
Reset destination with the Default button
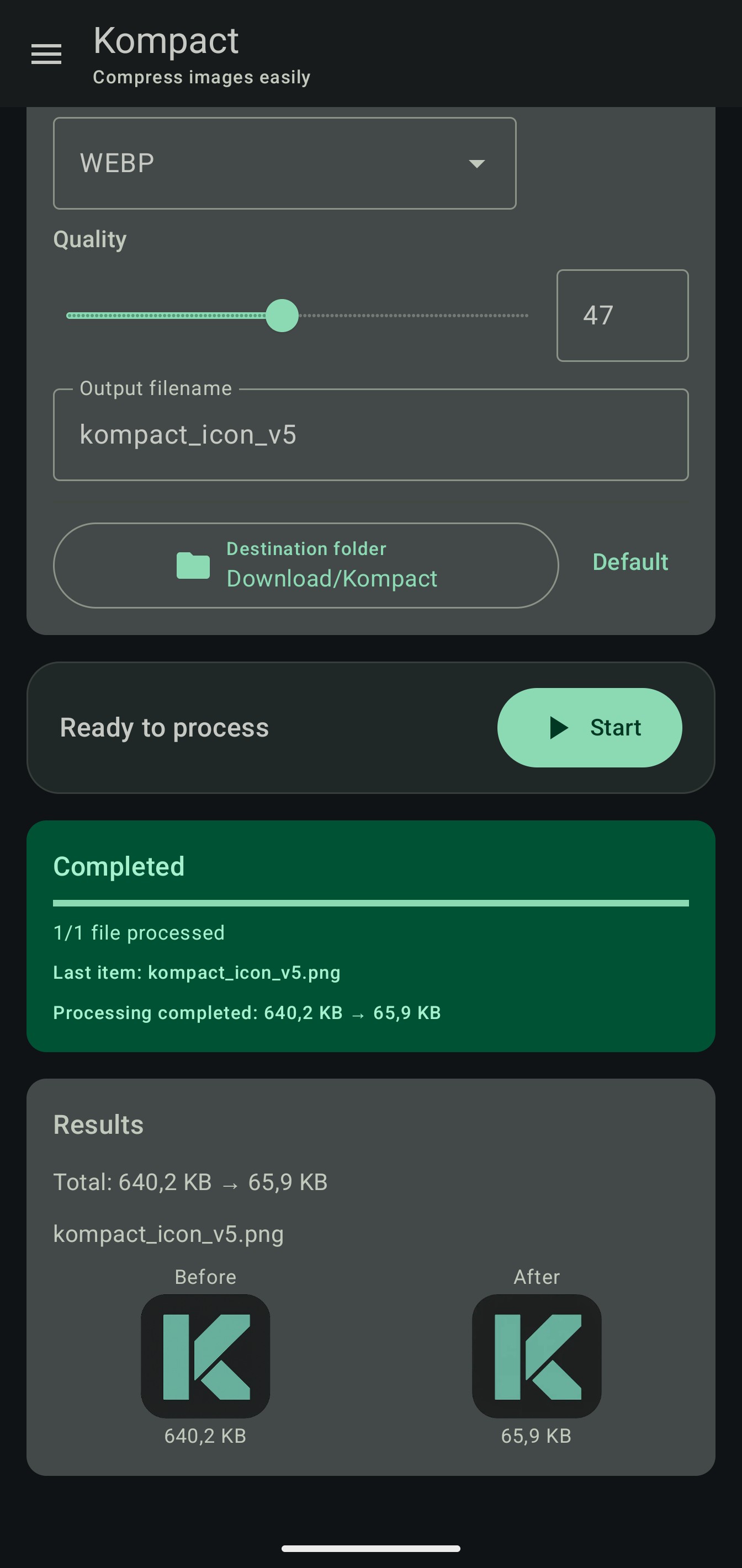(x=629, y=562)
